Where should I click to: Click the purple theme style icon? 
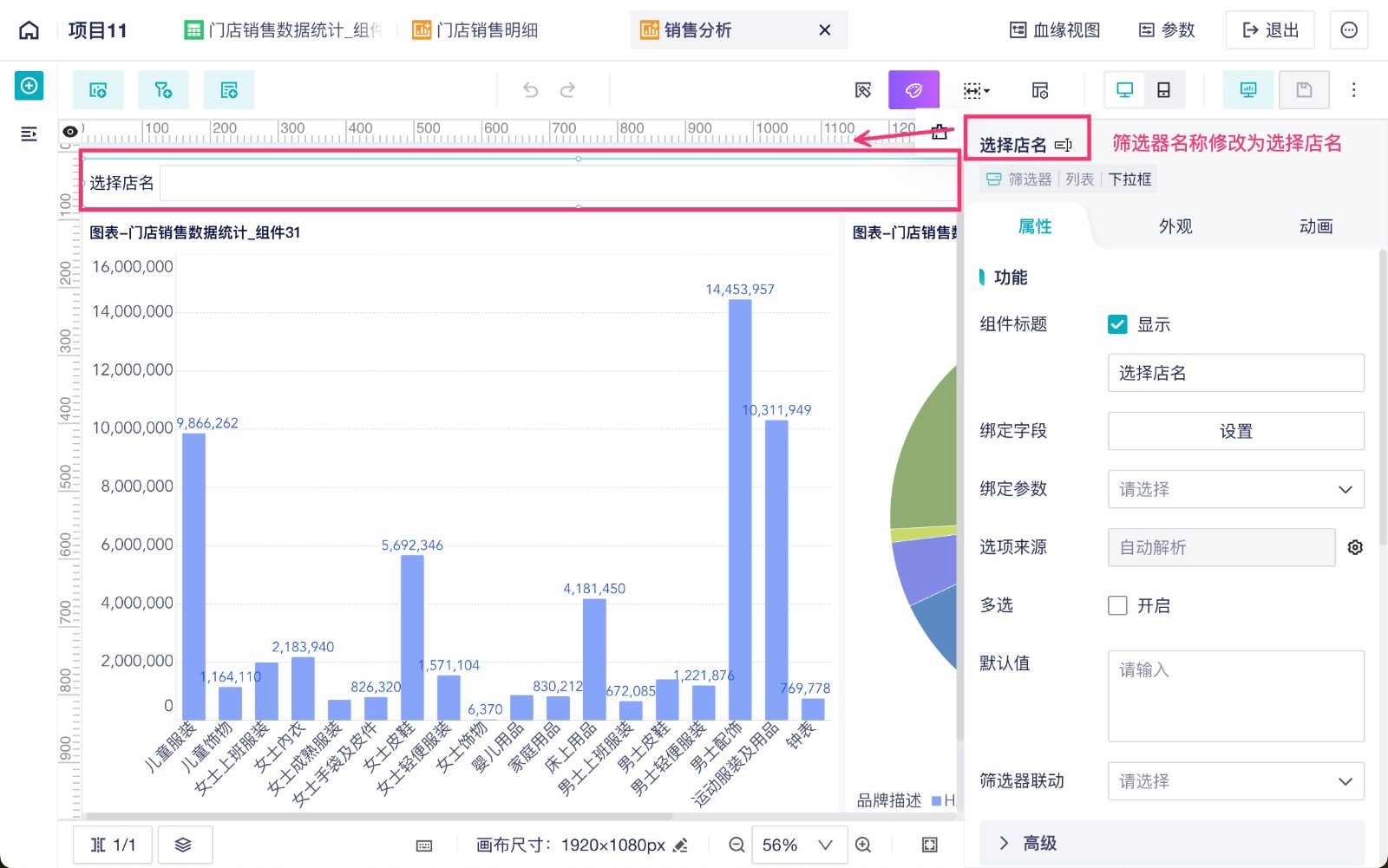click(913, 90)
